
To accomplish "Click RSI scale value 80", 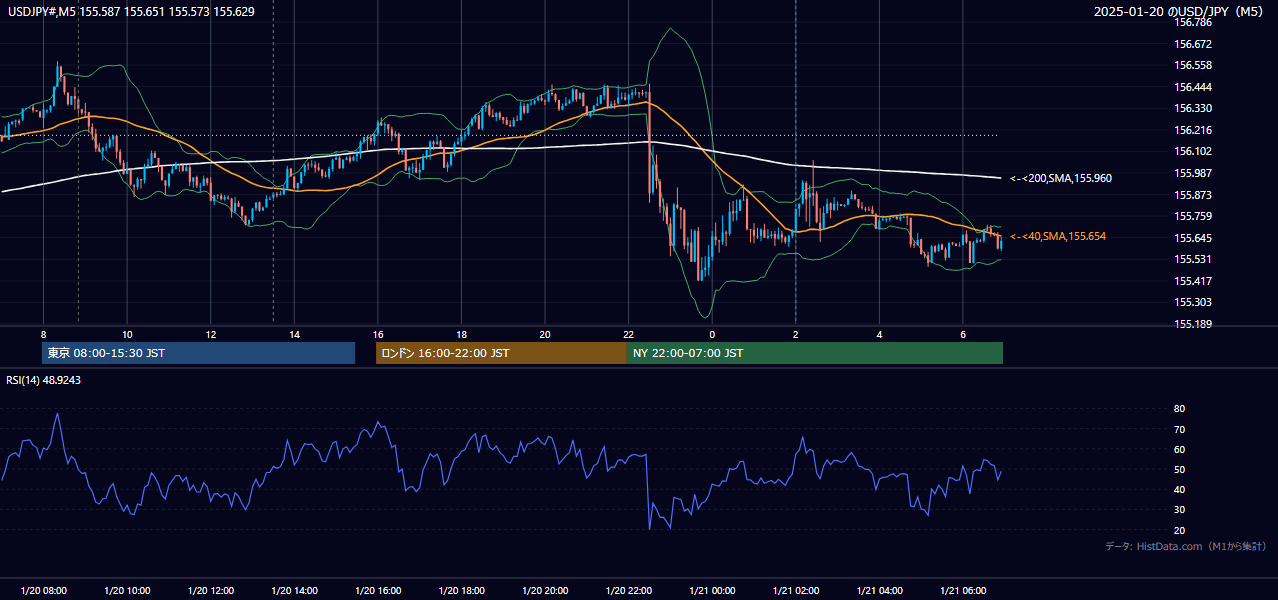I will [x=1179, y=409].
